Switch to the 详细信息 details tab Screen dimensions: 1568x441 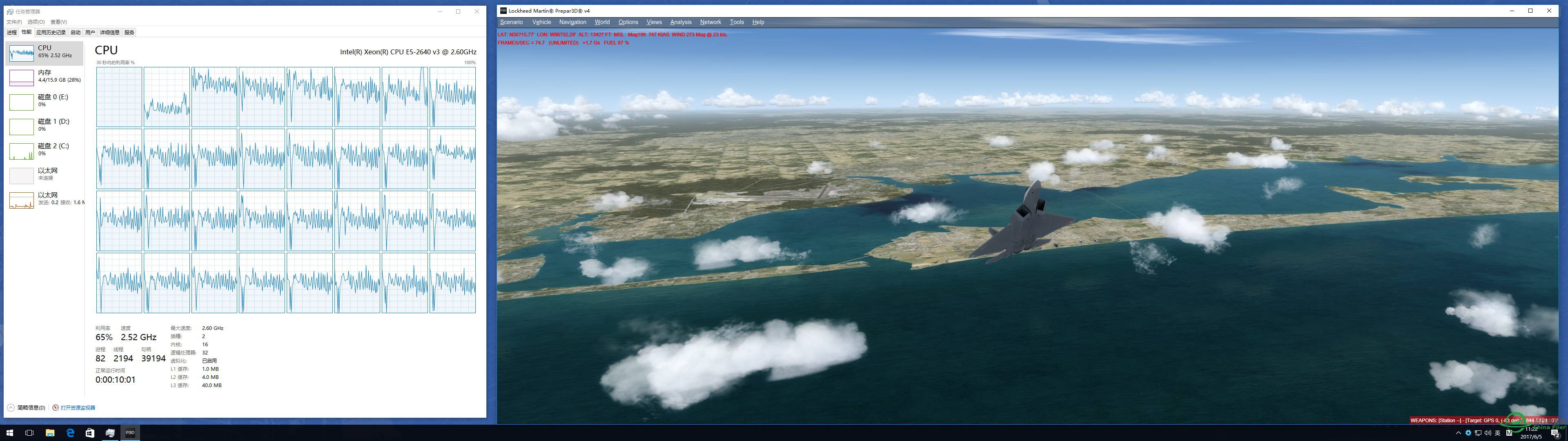coord(109,32)
